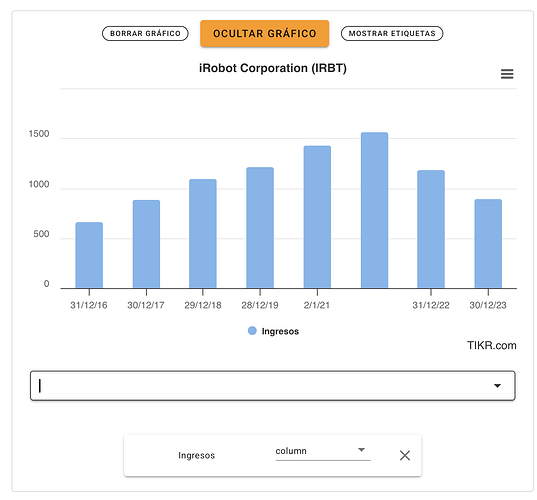The width and height of the screenshot is (537, 500).
Task: Click the 30/12/17 x-axis date label
Action: (146, 305)
